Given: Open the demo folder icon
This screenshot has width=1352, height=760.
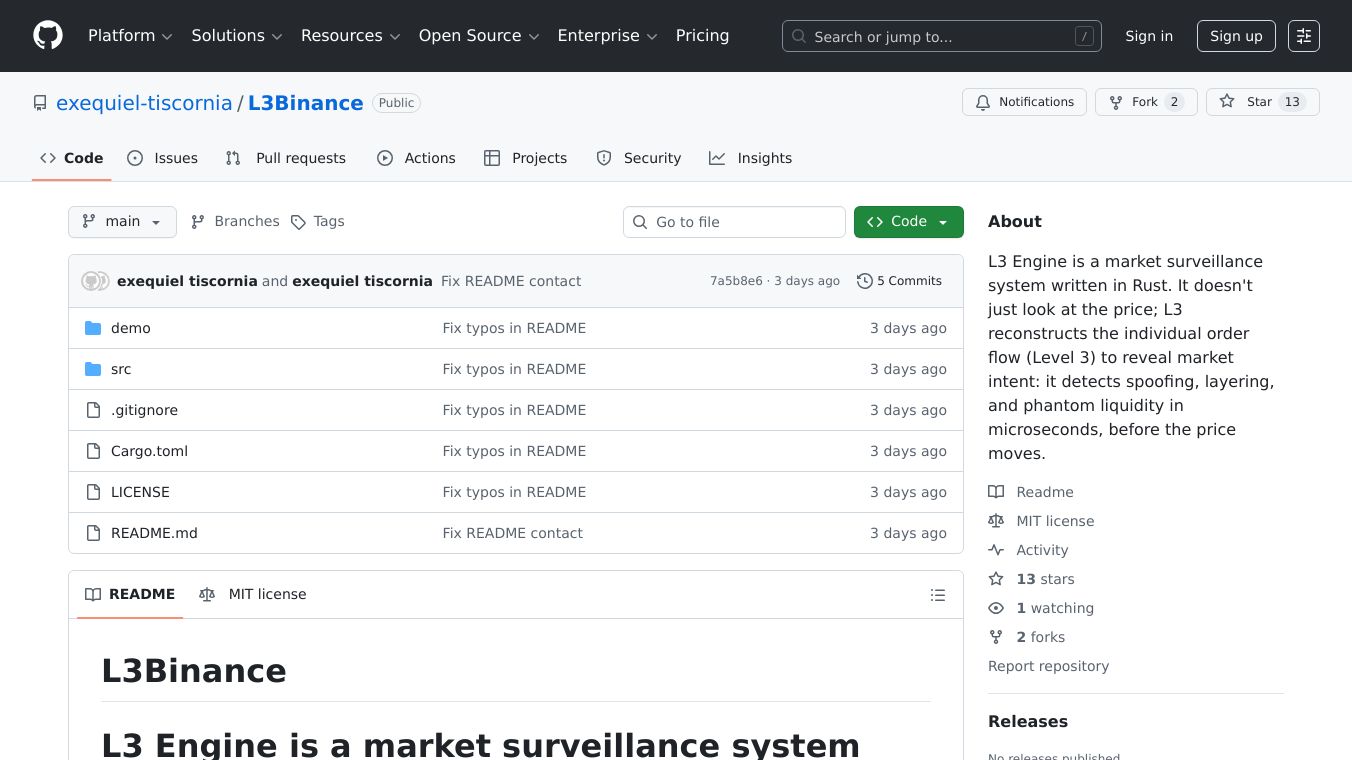Looking at the screenshot, I should pos(94,327).
